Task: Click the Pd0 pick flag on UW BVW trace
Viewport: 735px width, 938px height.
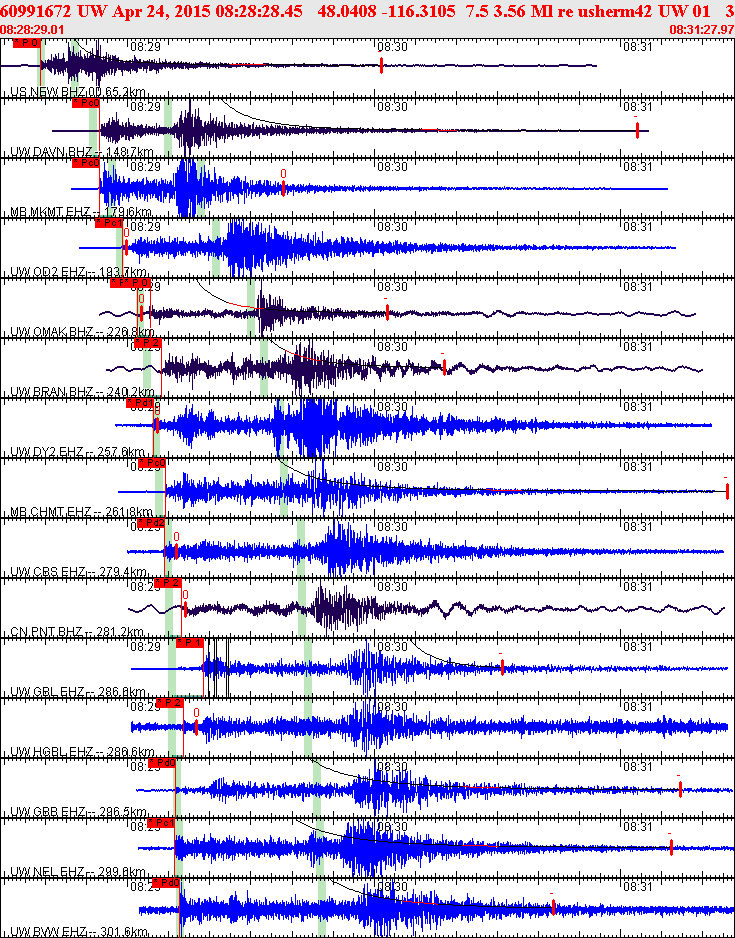Action: click(166, 882)
